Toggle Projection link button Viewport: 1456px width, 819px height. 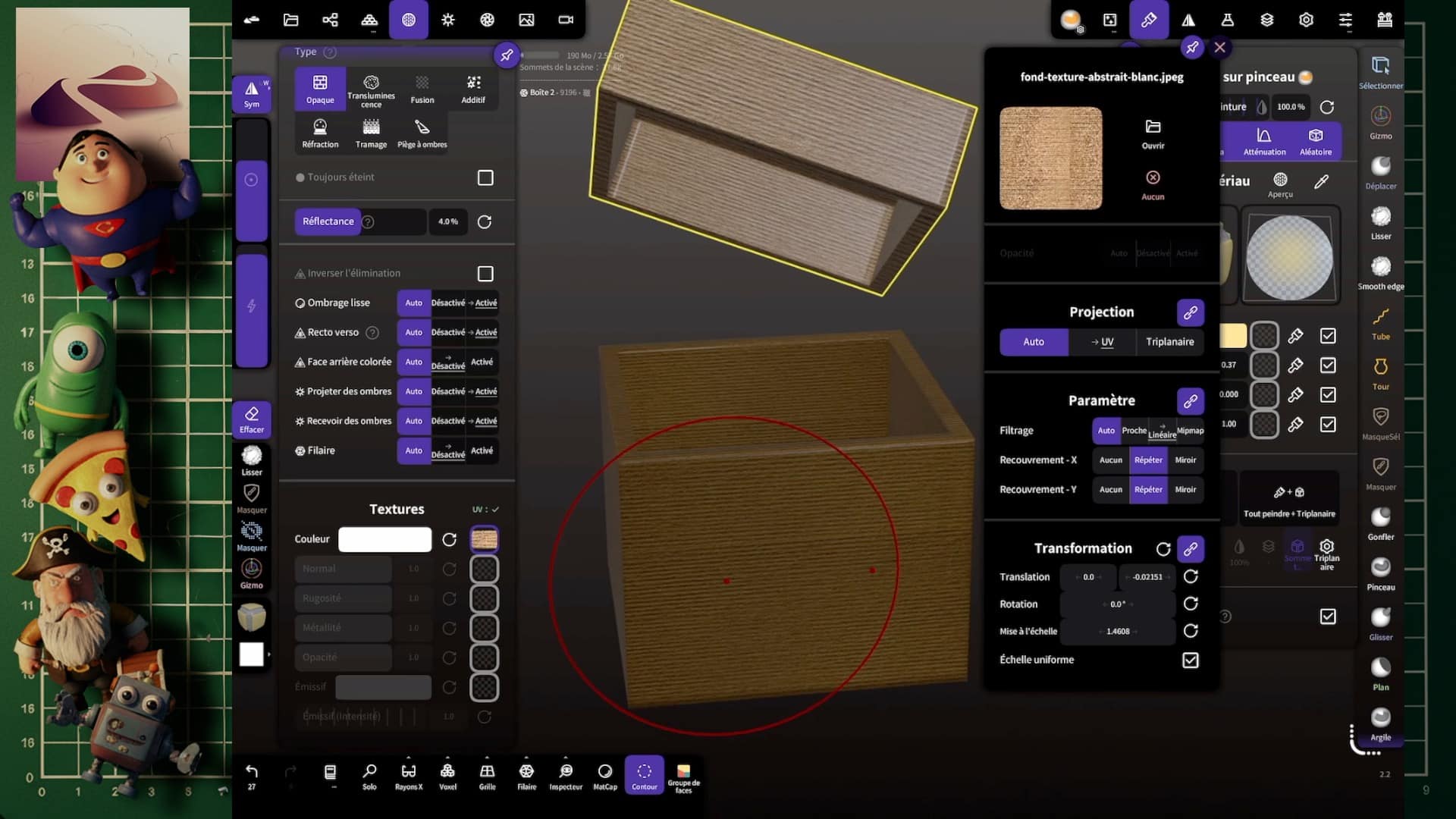(x=1190, y=312)
